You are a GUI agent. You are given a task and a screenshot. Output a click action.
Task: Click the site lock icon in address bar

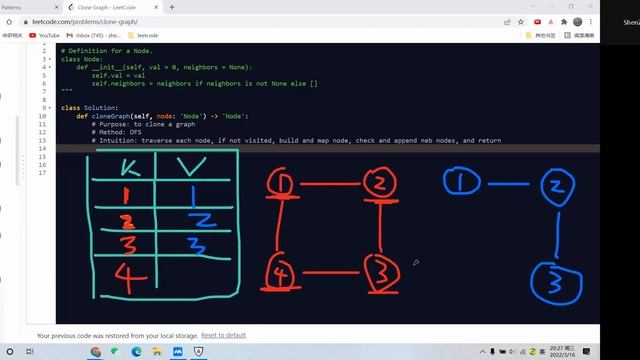(26, 22)
